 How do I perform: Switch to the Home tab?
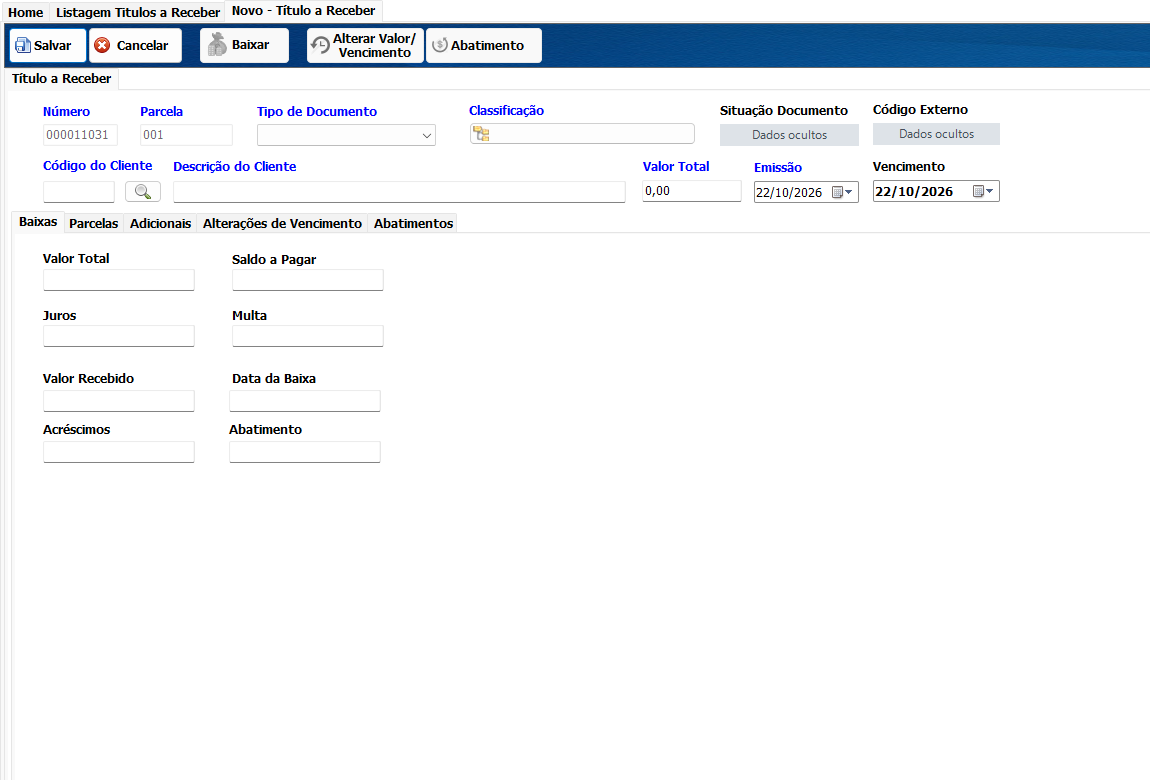click(x=26, y=12)
